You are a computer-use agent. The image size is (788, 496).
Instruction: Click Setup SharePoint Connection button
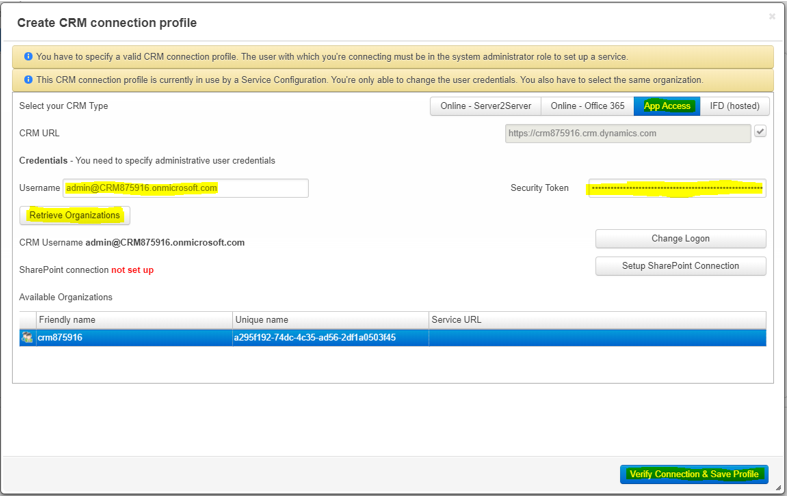[x=680, y=266]
